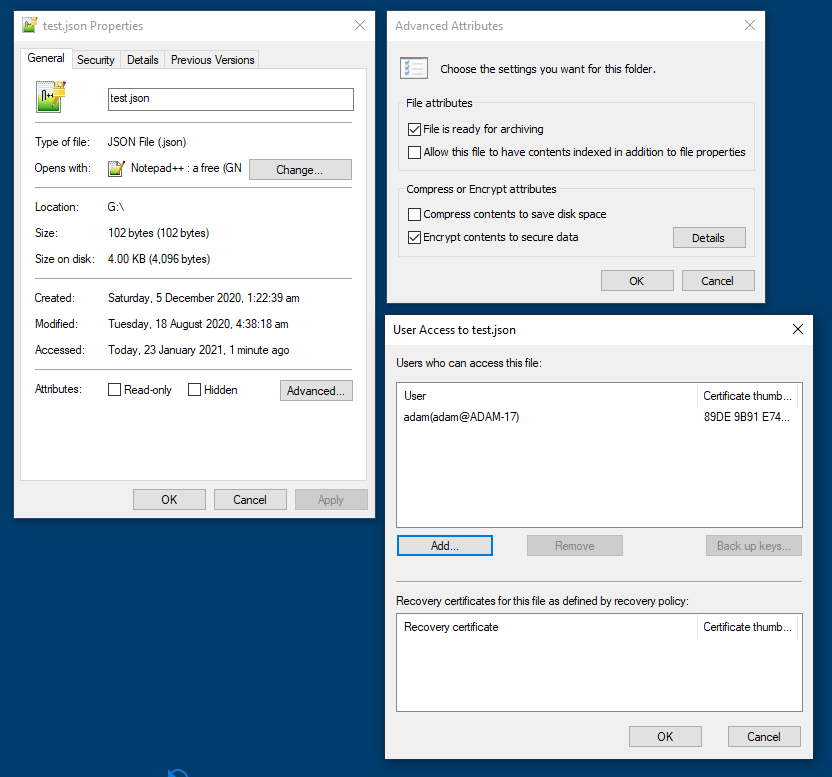
Task: Switch to the Previous Versions tab
Action: 212,60
